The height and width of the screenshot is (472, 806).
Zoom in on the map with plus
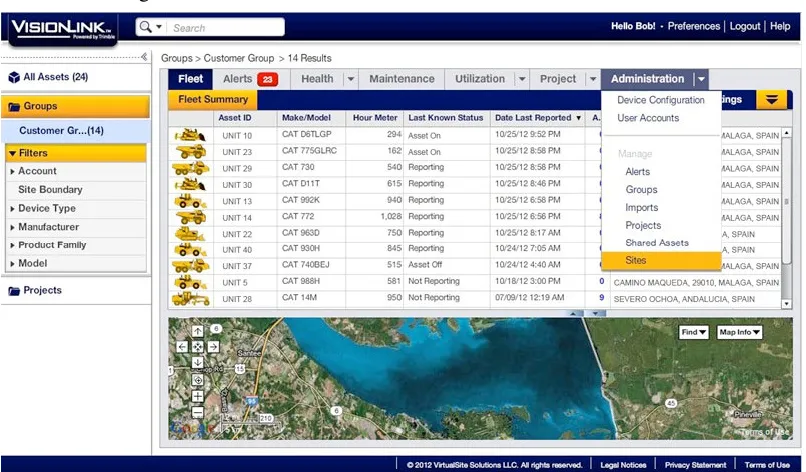click(197, 396)
